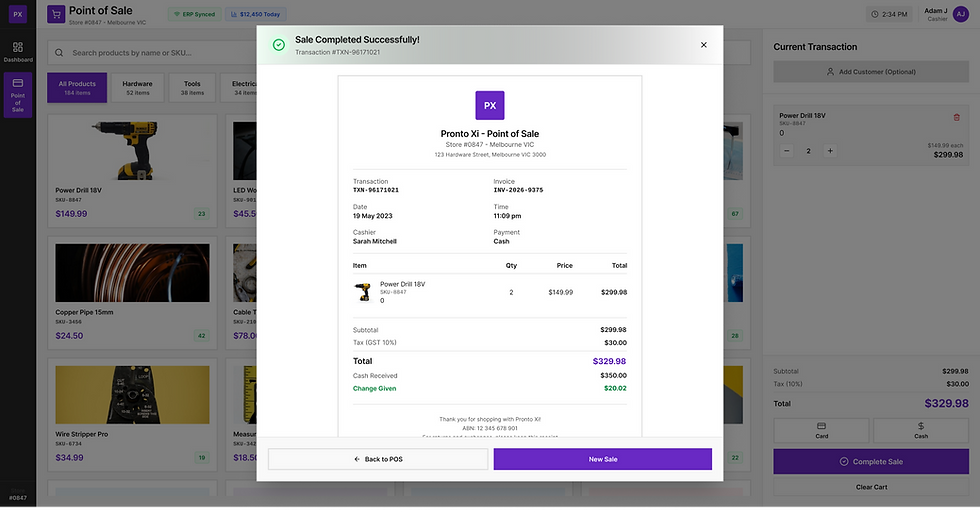This screenshot has height=514, width=980.
Task: Click the receipt time 11:09 pm
Action: (507, 216)
